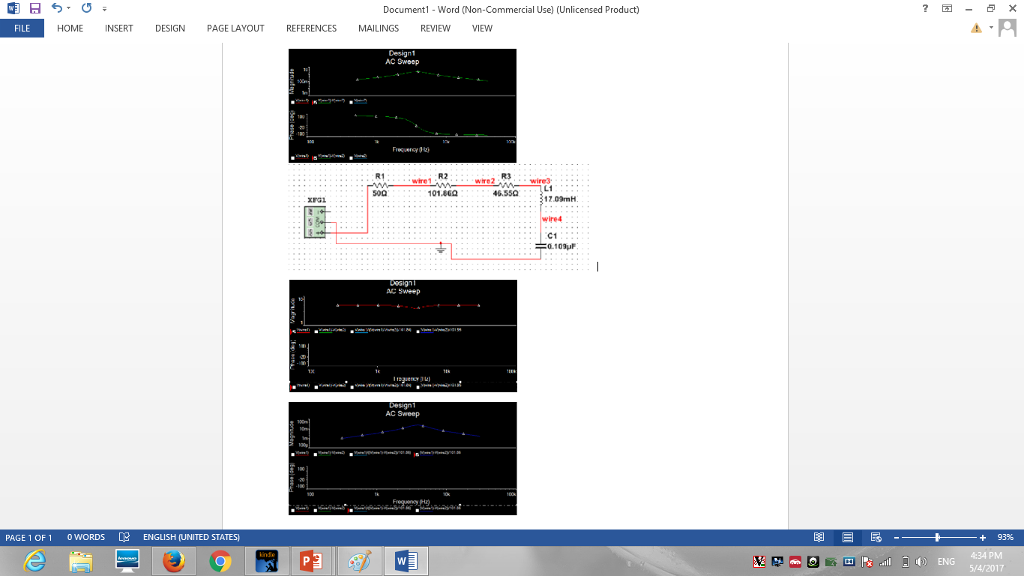Click the 93% zoom level button

click(x=1005, y=537)
